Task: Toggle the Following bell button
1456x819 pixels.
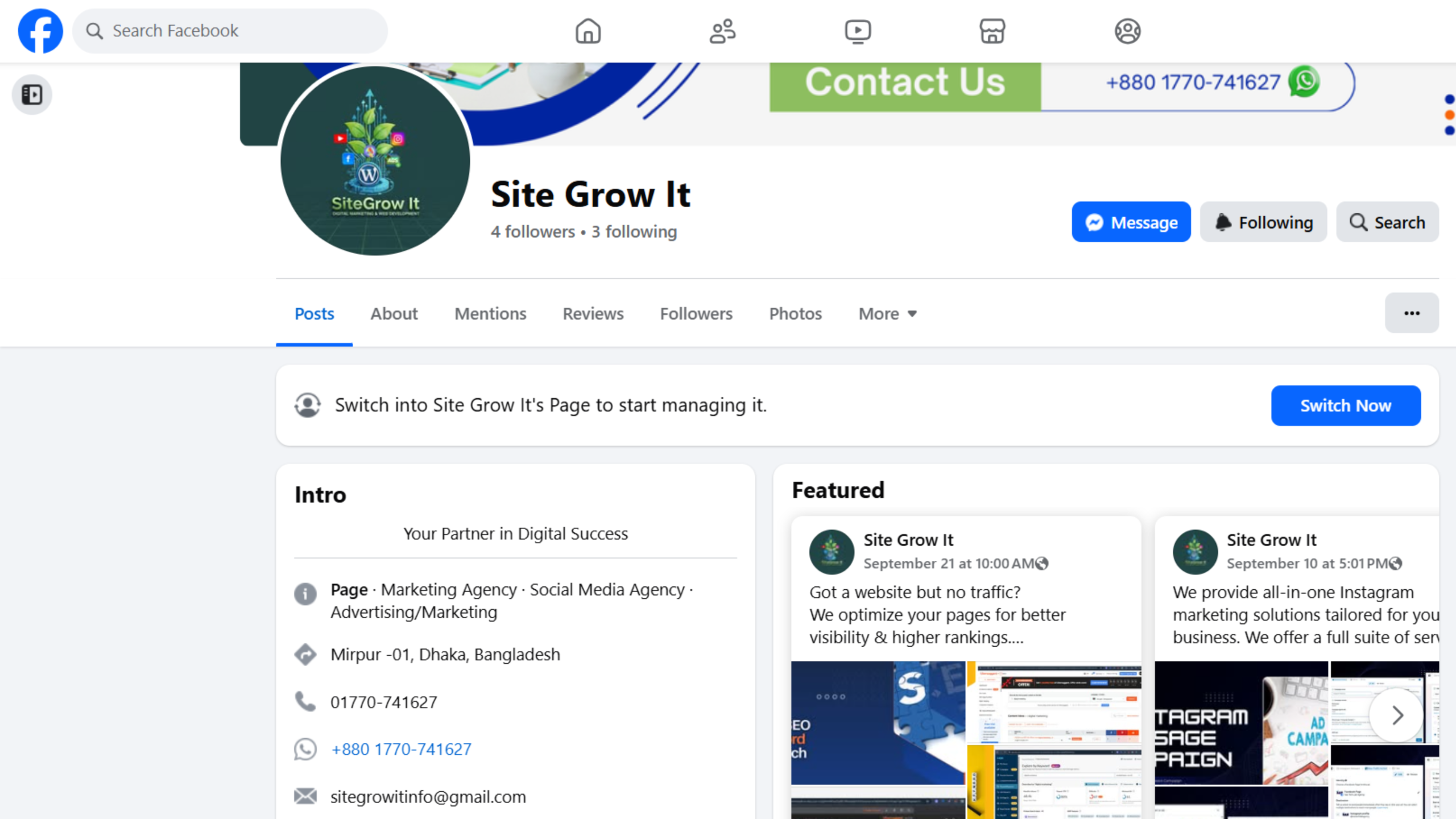Action: tap(1263, 222)
